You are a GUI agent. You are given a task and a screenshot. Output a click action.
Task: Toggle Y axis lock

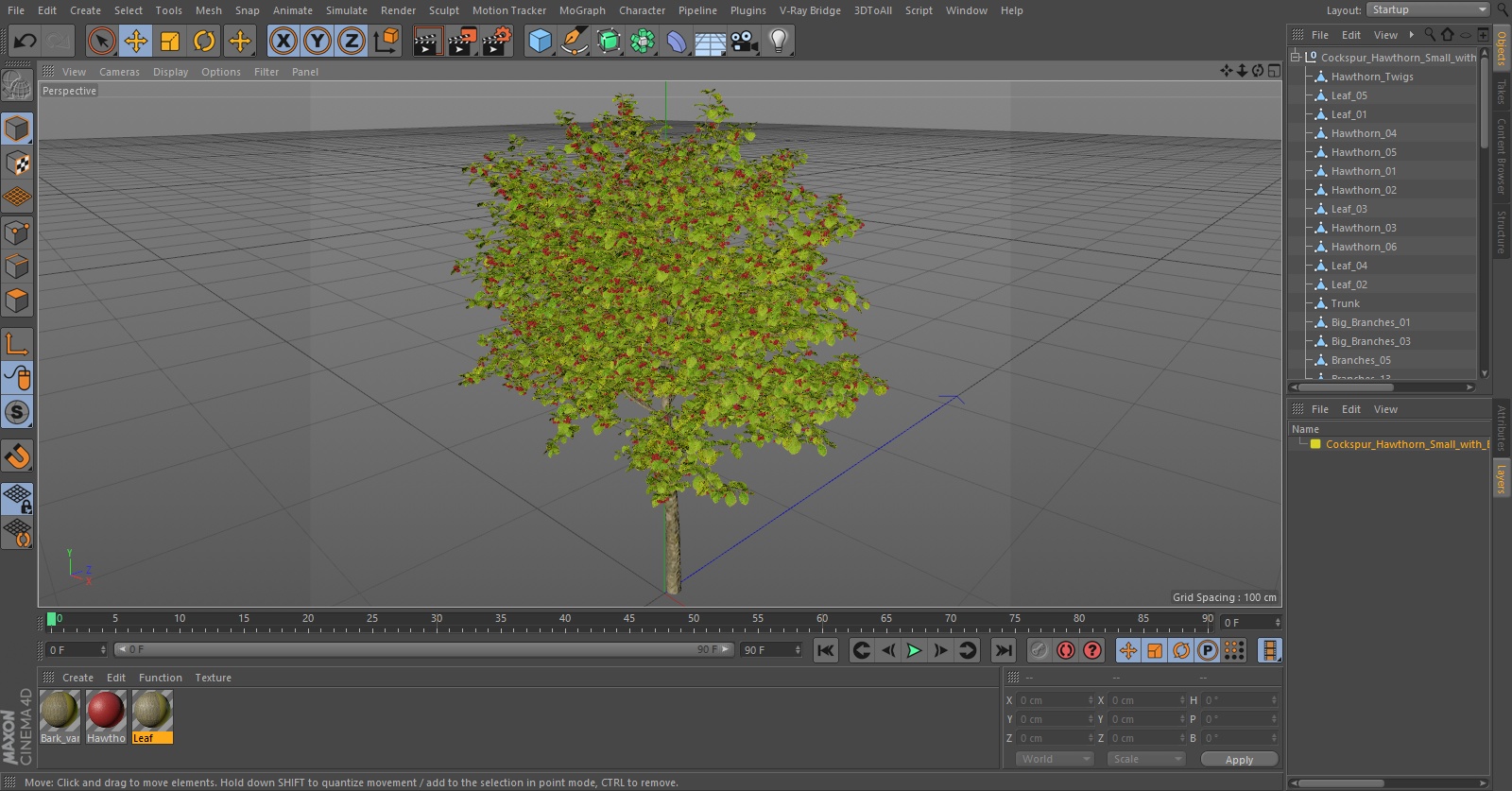318,41
